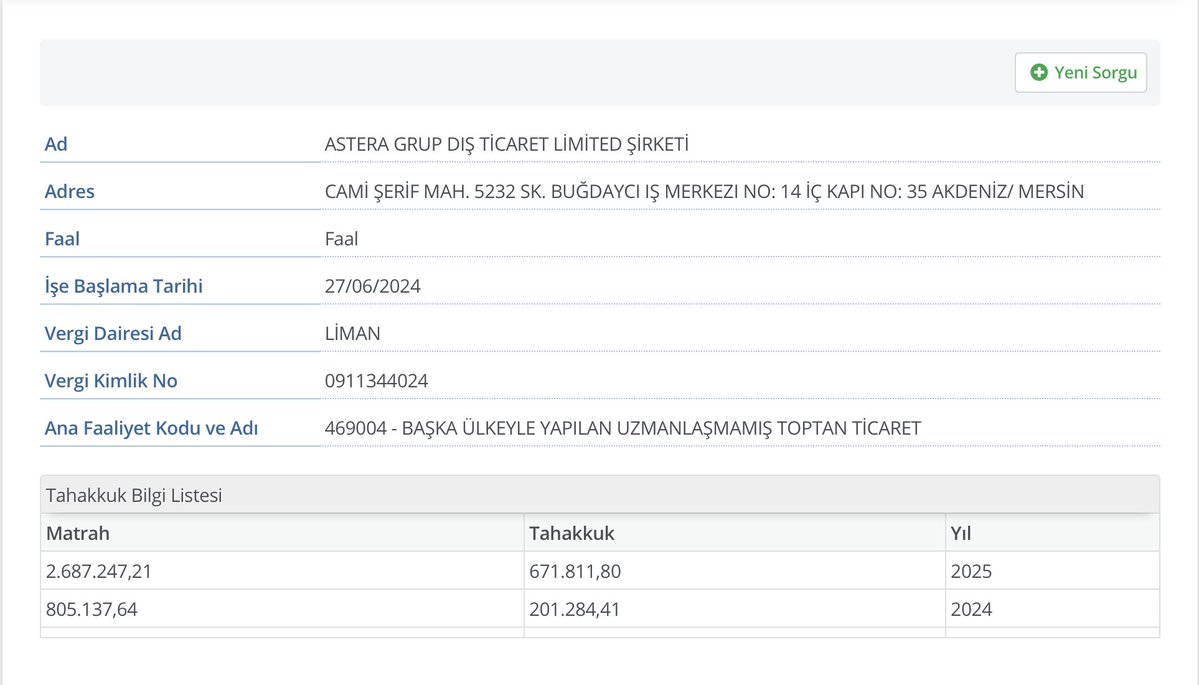Screen dimensions: 1199x685
Task: Click the 'Faal' label on the left
Action: (62, 239)
